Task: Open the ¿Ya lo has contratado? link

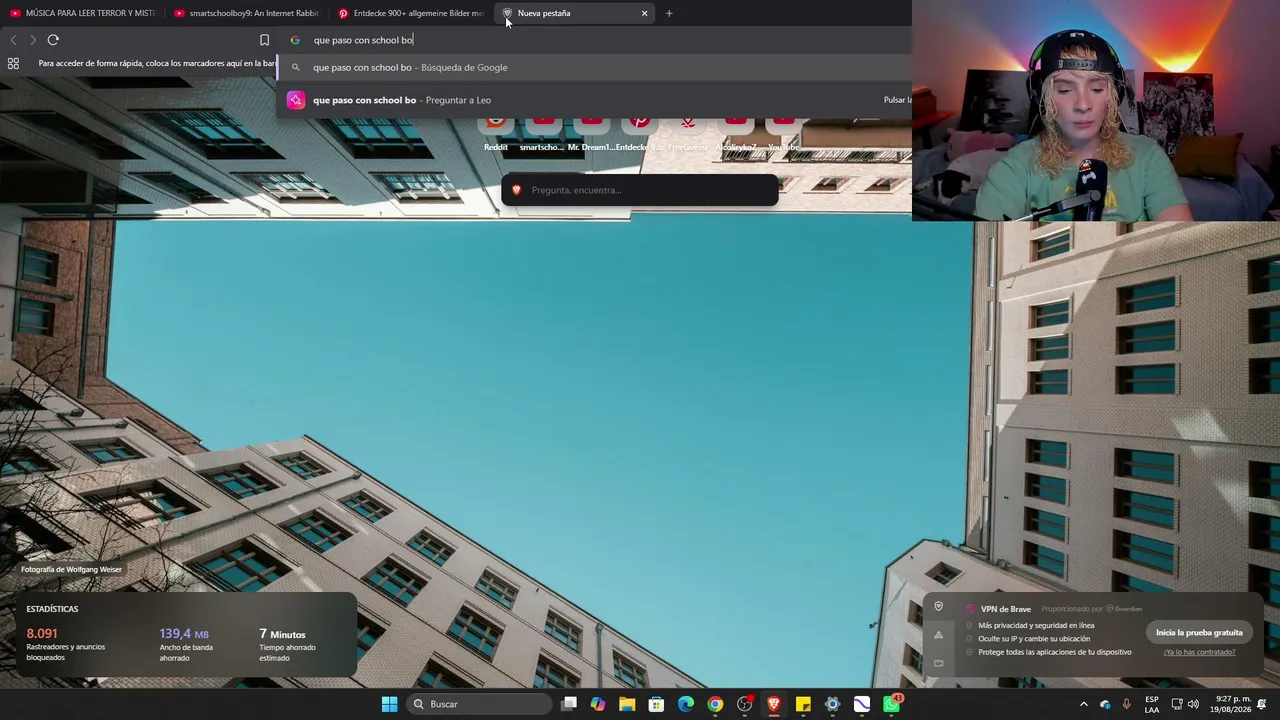Action: click(x=1199, y=652)
